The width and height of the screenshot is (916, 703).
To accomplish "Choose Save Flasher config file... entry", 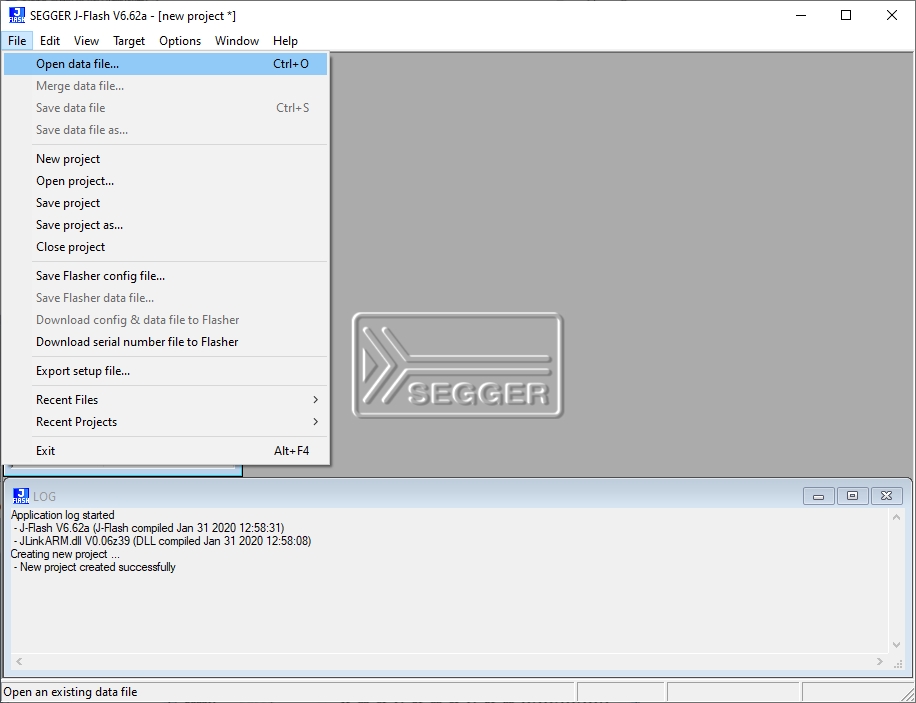I will tap(165, 276).
